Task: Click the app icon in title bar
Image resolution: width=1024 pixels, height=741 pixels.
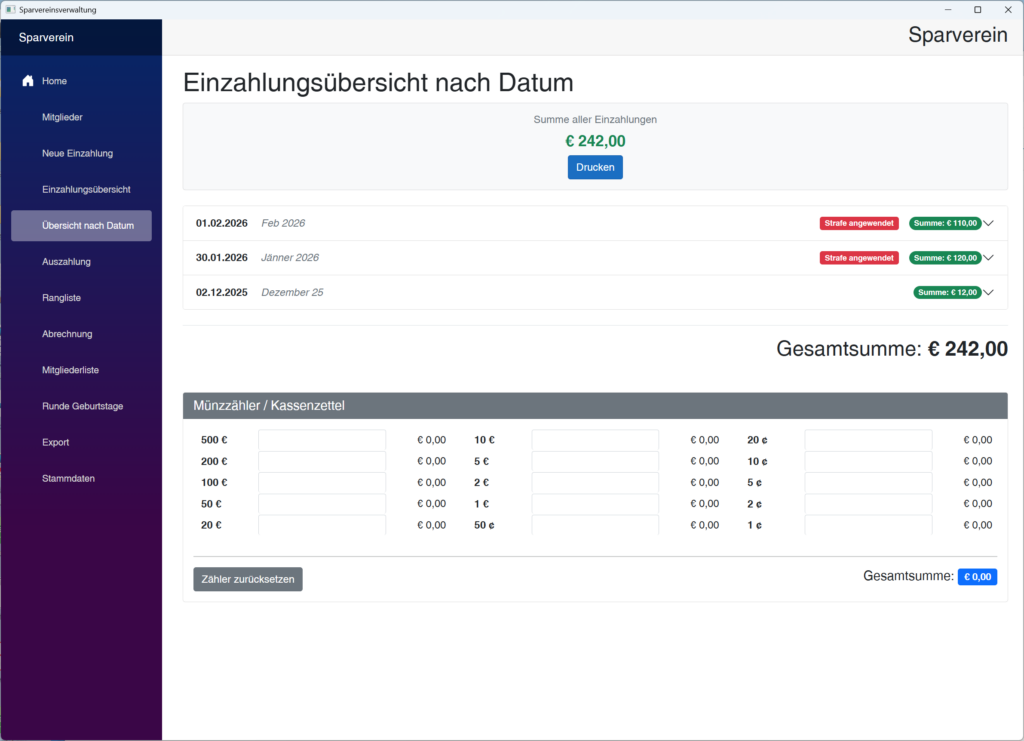Action: coord(10,9)
